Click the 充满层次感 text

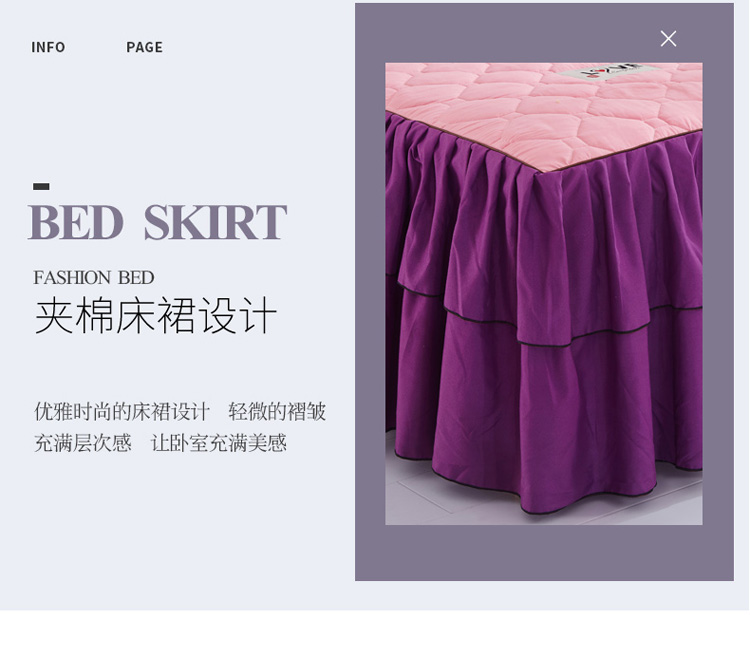(83, 443)
